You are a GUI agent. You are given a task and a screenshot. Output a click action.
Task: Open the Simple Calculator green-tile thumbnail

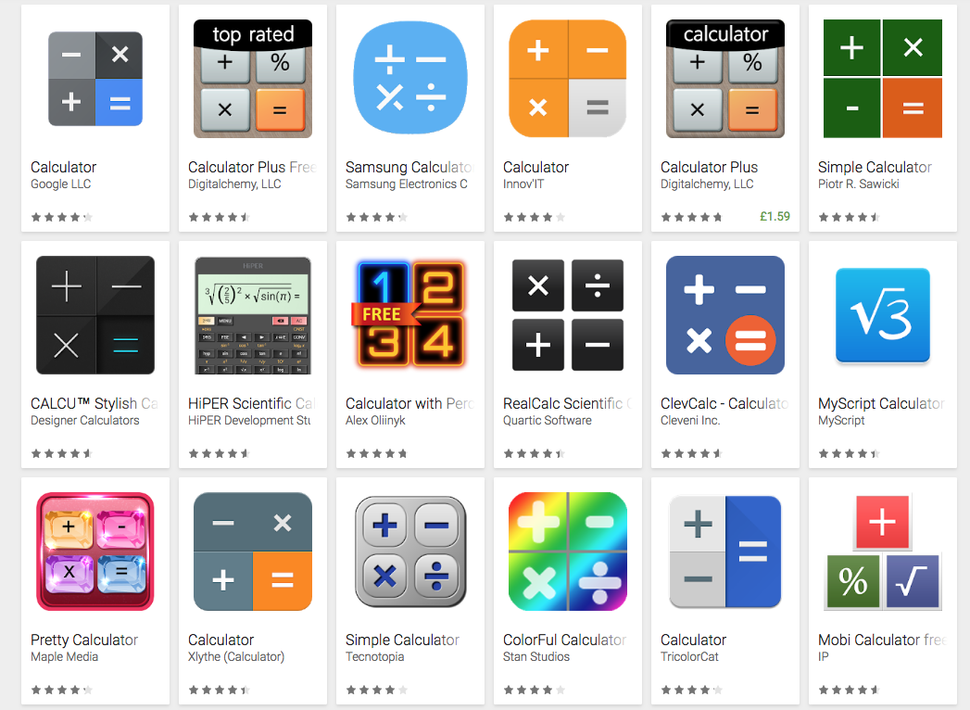[883, 79]
